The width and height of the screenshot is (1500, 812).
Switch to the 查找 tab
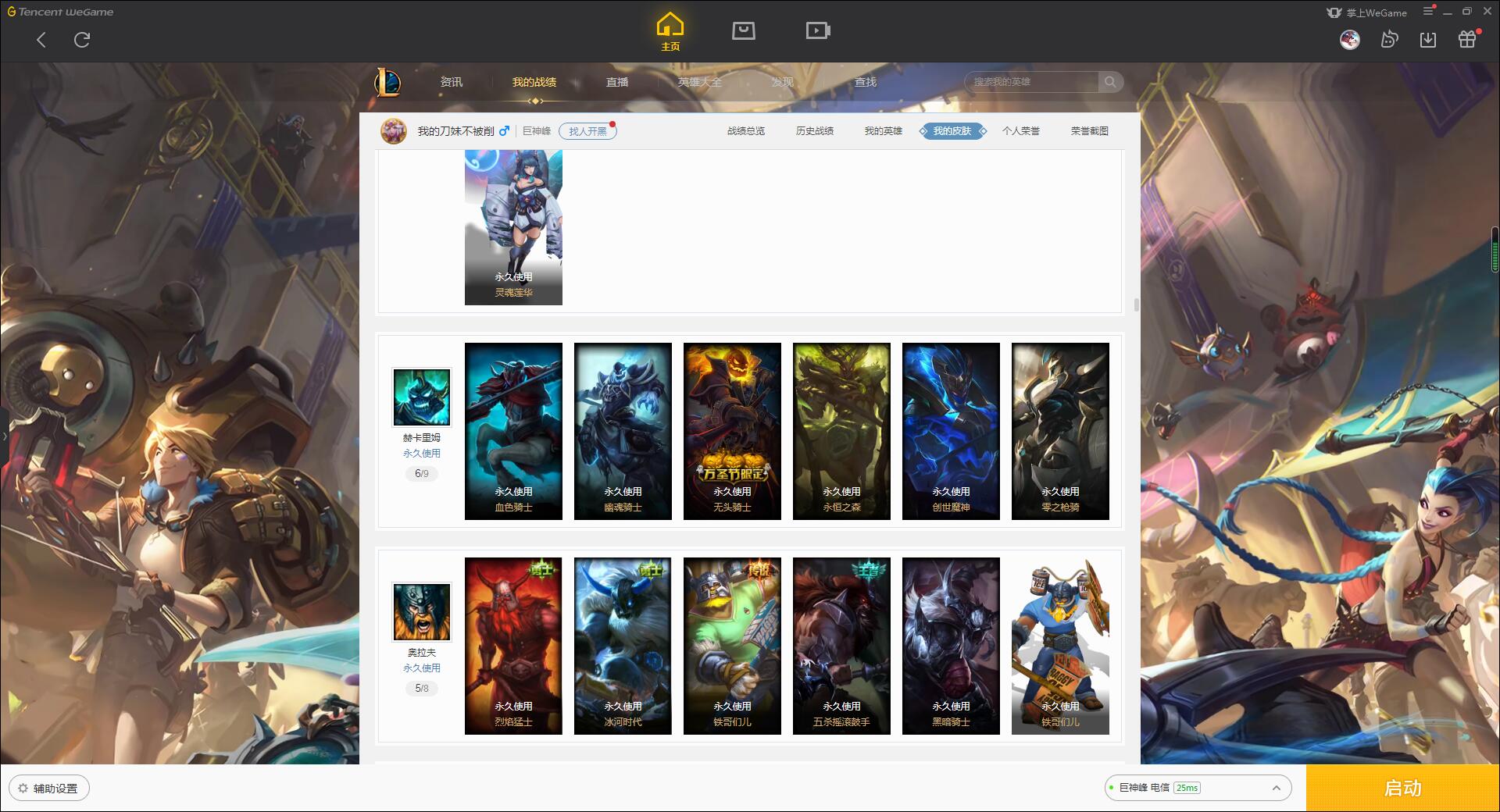(866, 82)
